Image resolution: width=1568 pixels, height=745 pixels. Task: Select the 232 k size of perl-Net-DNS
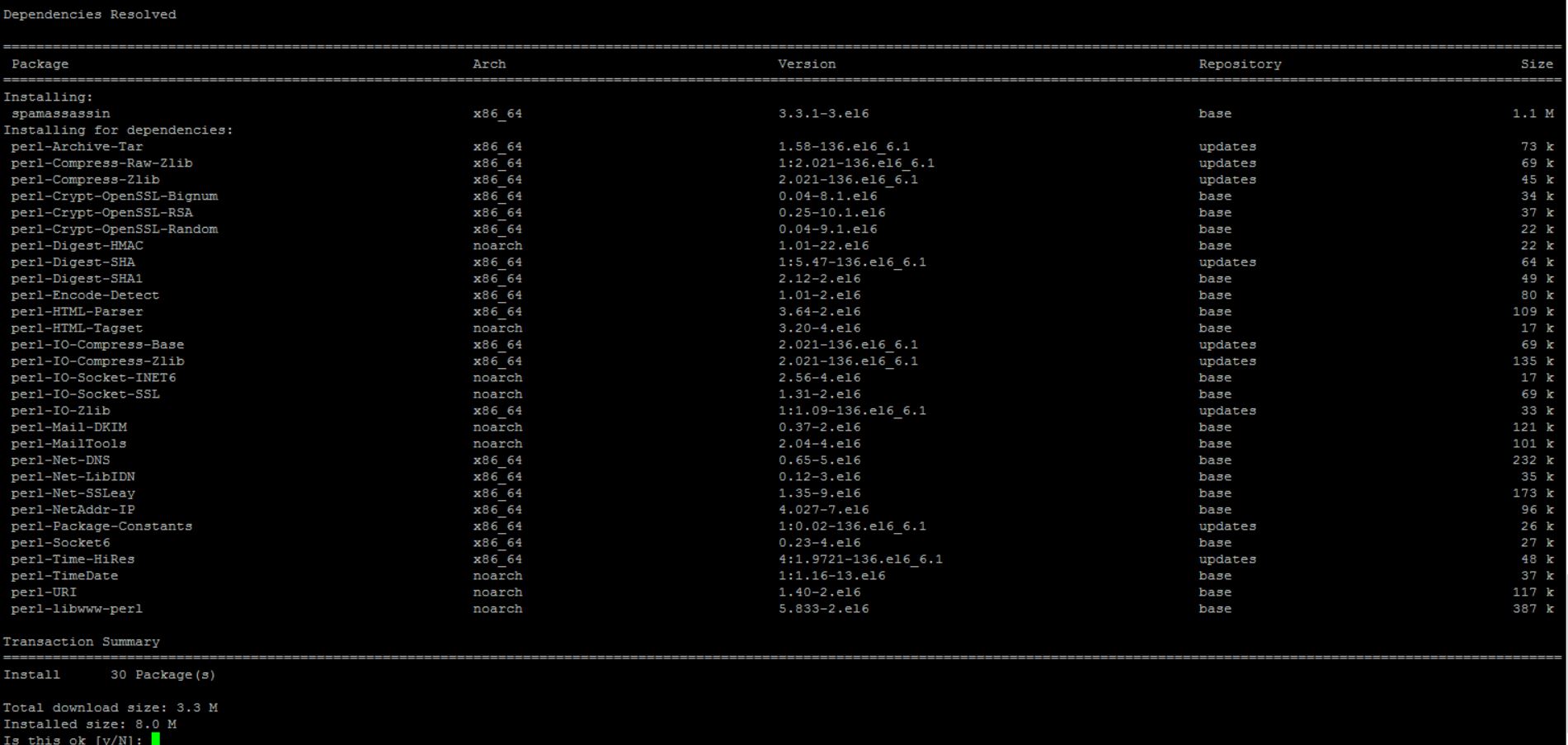[1533, 460]
